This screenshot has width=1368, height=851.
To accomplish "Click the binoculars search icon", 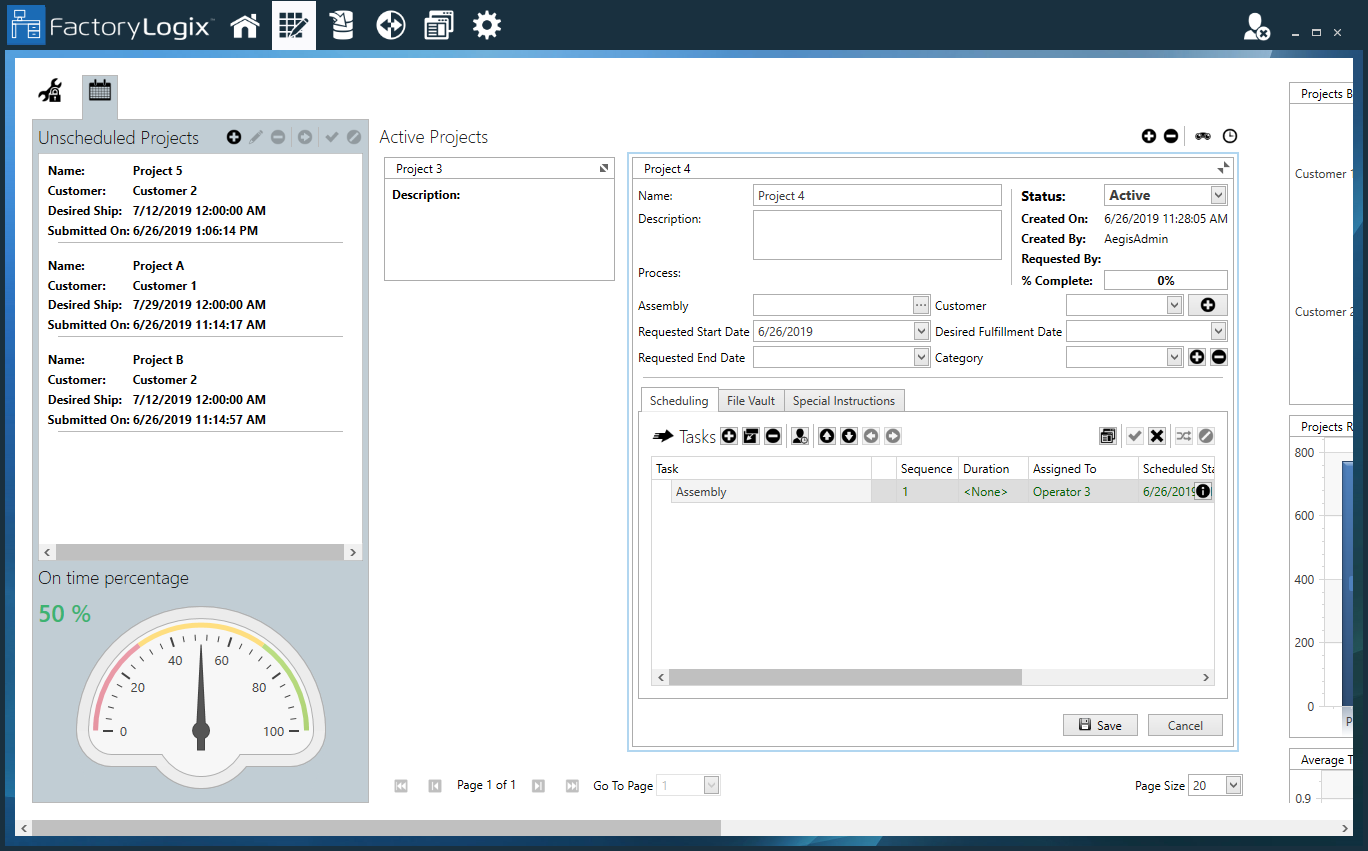I will (x=1202, y=136).
